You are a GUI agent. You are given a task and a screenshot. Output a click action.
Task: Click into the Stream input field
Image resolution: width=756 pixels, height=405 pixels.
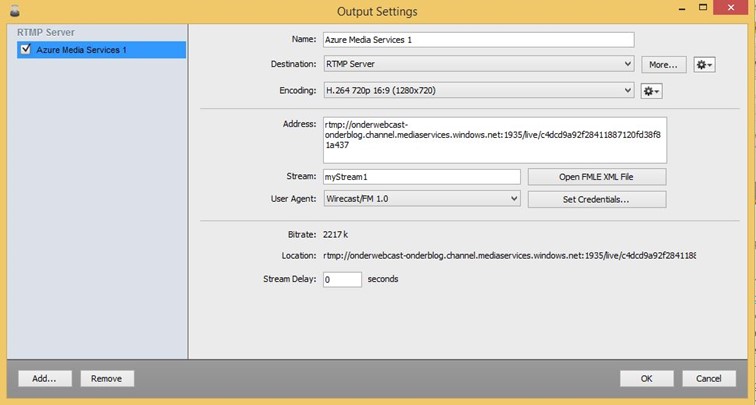pyautogui.click(x=422, y=177)
